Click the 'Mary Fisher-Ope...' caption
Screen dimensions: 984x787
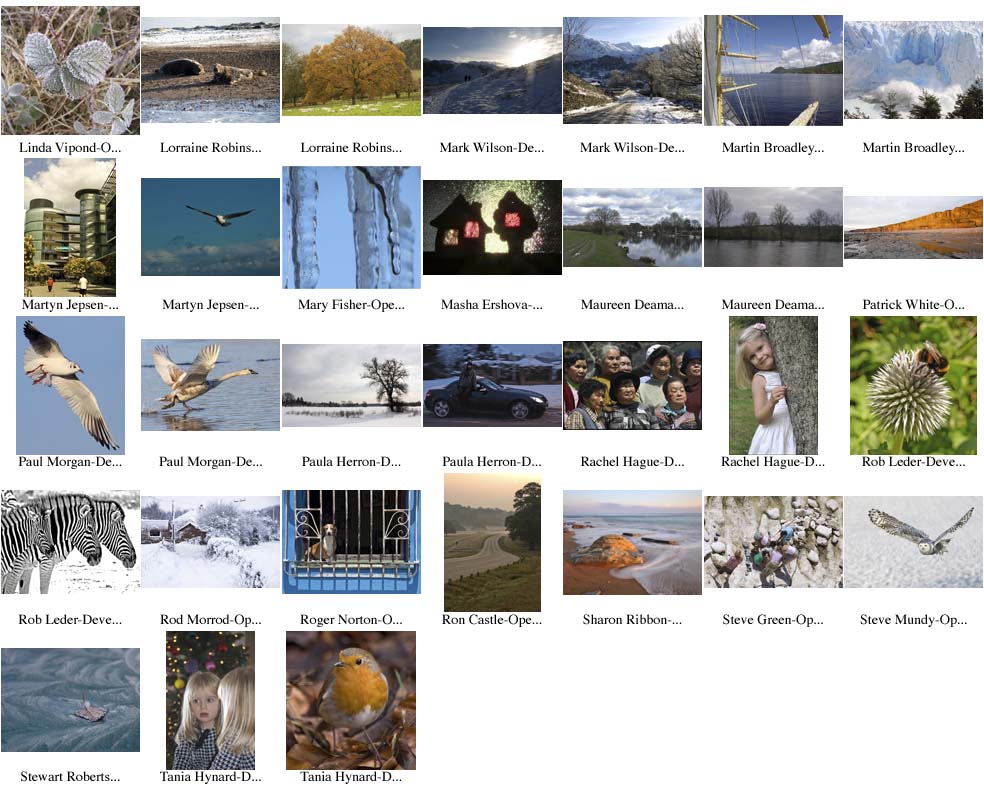pyautogui.click(x=351, y=304)
